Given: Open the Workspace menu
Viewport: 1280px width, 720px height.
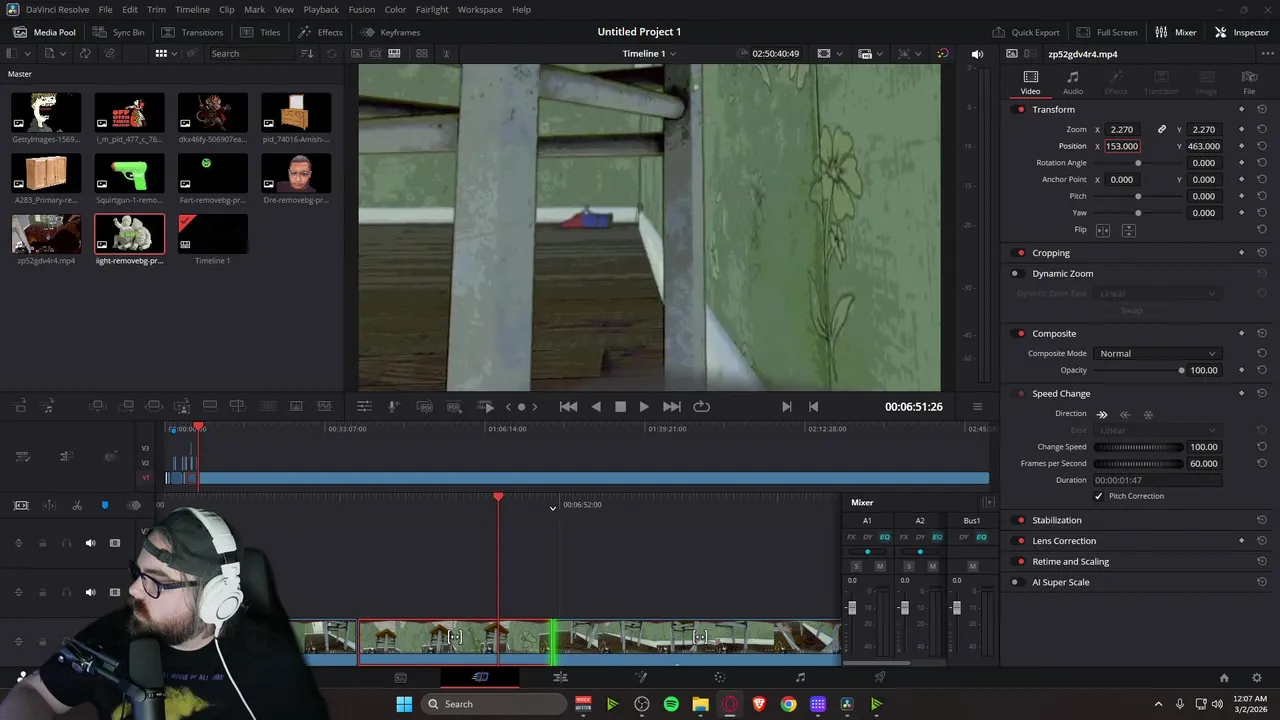Looking at the screenshot, I should [480, 9].
